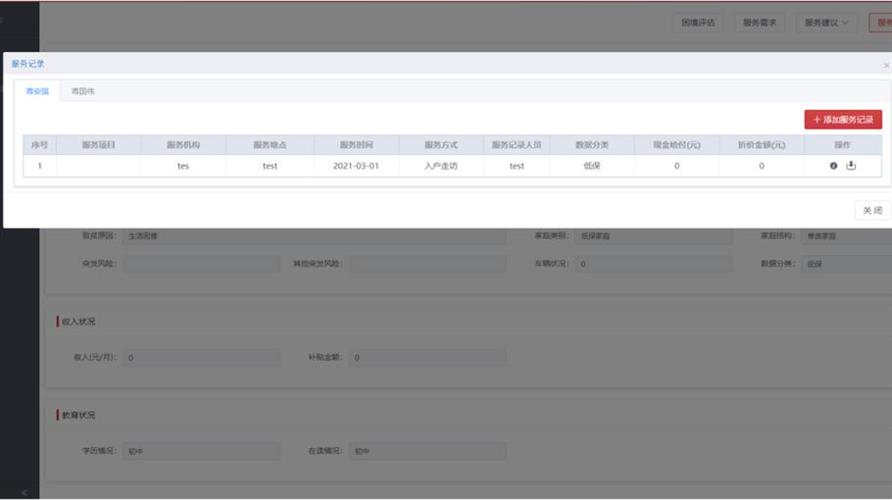Select the active blue tab in 服务记录 dialog
892x500 pixels.
(x=37, y=91)
